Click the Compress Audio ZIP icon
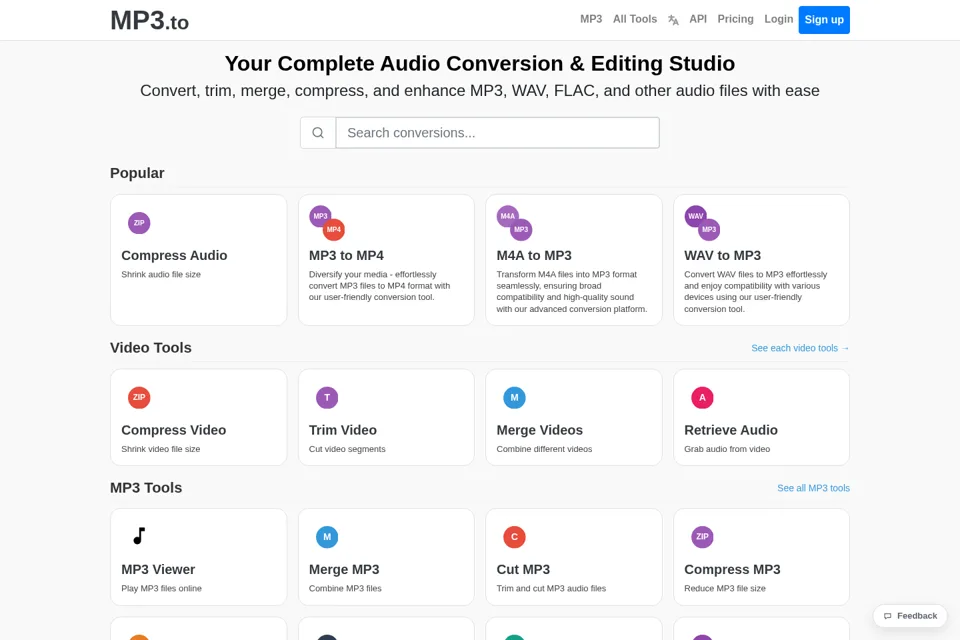This screenshot has width=960, height=640. pos(139,223)
